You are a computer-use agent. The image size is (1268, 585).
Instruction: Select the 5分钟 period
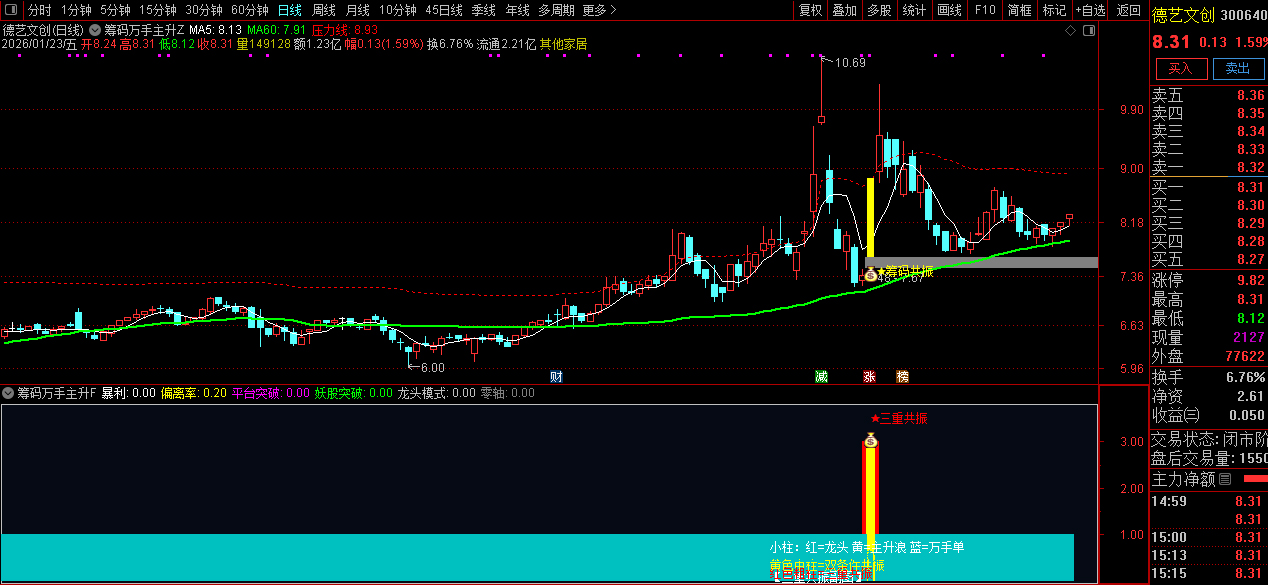click(115, 10)
